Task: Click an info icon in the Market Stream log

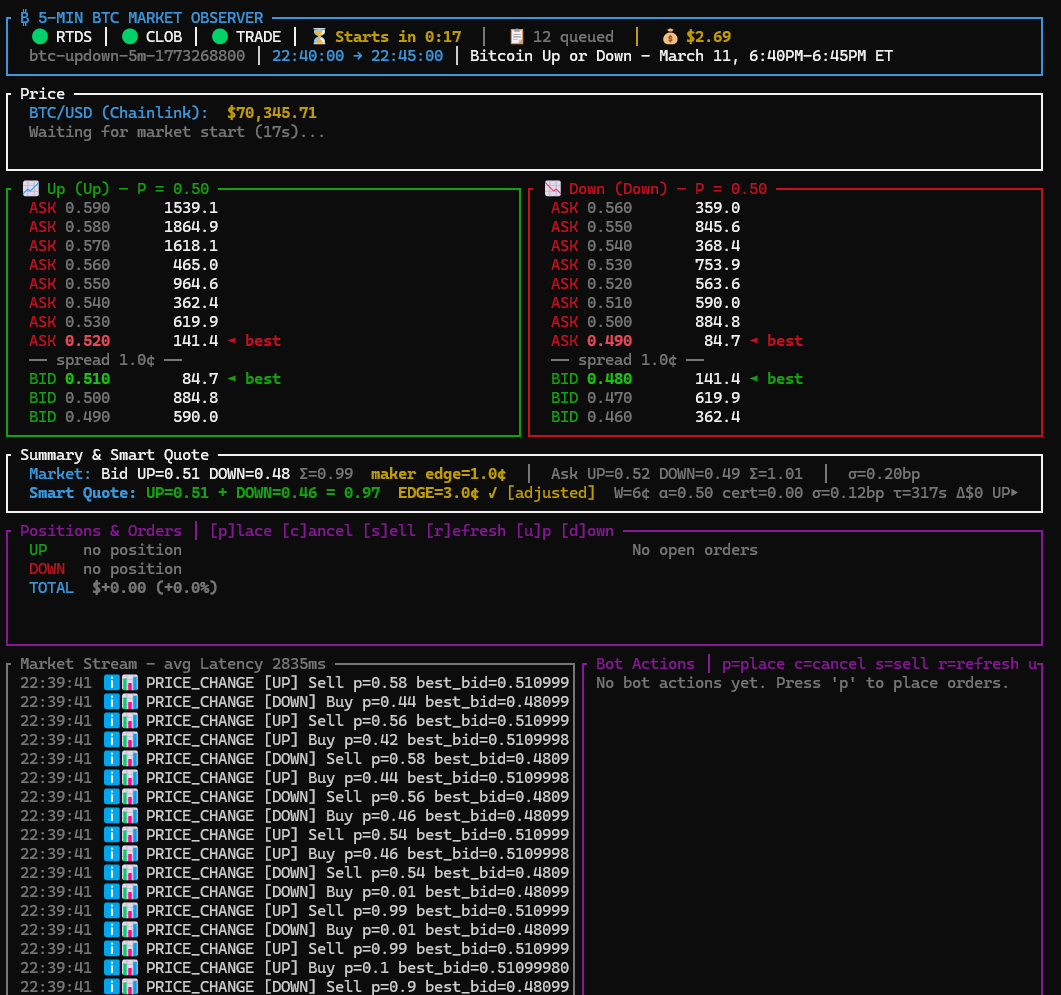Action: (x=111, y=682)
